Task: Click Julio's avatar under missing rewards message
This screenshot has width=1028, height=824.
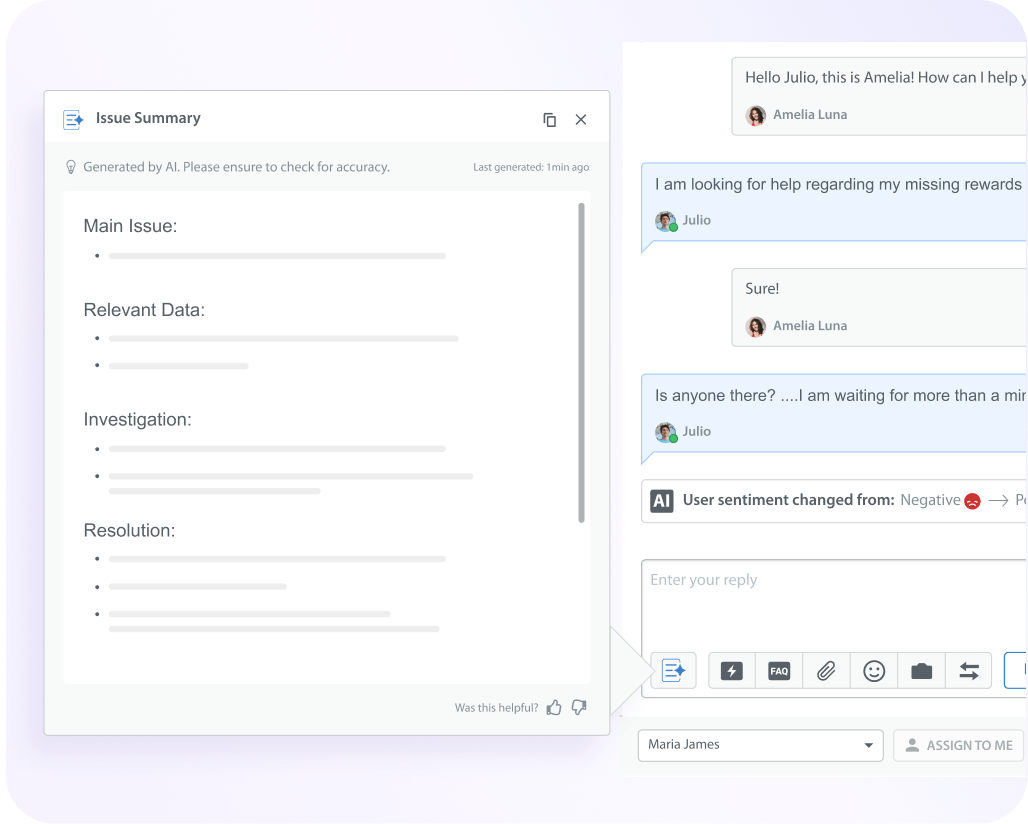Action: tap(665, 221)
